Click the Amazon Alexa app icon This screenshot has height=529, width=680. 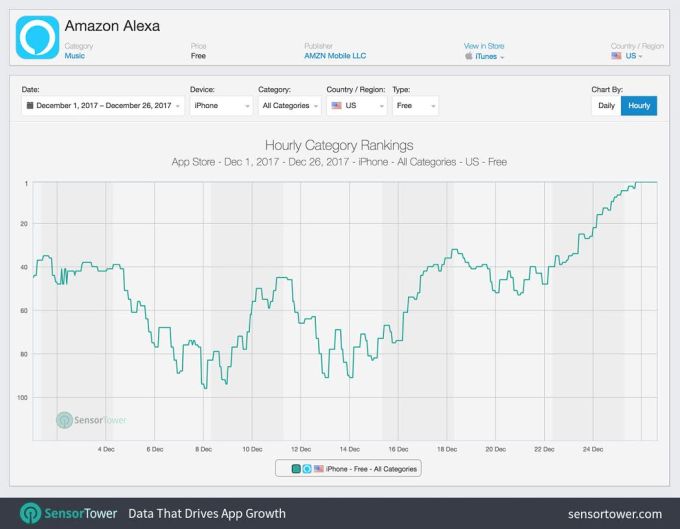click(x=37, y=36)
